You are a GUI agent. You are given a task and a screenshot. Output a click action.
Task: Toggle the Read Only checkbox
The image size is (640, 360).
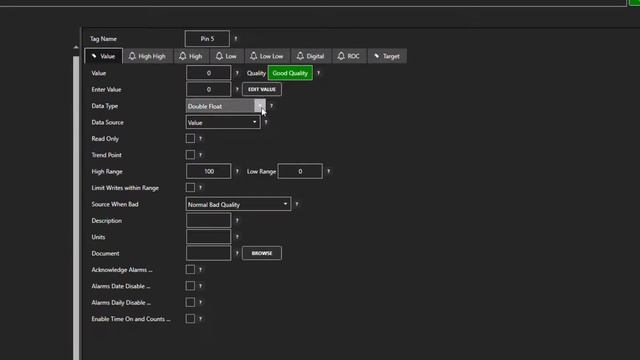coord(190,138)
